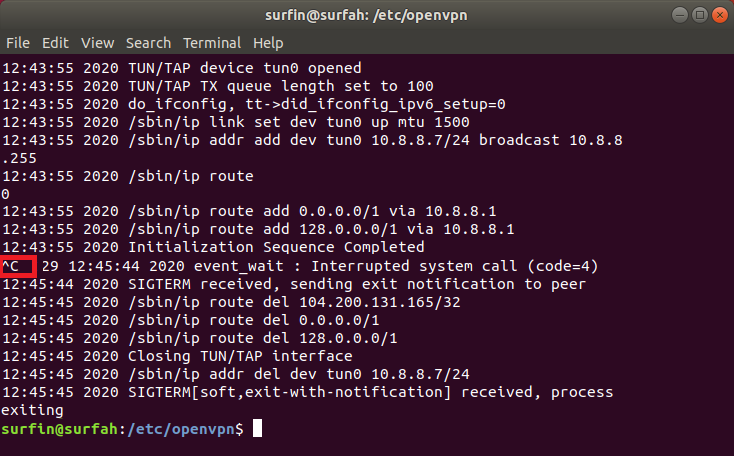Open the Terminal menu
Viewport: 734px width, 456px height.
tap(212, 44)
